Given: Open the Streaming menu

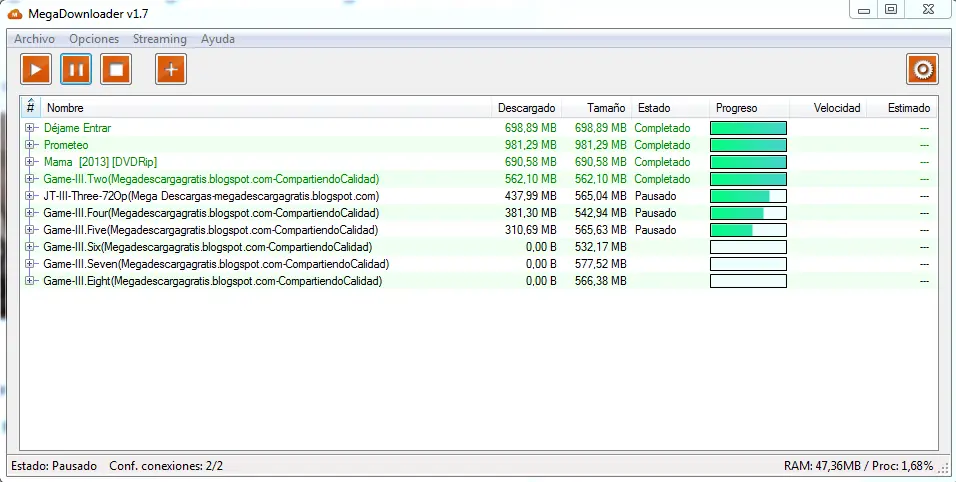Looking at the screenshot, I should [x=160, y=39].
